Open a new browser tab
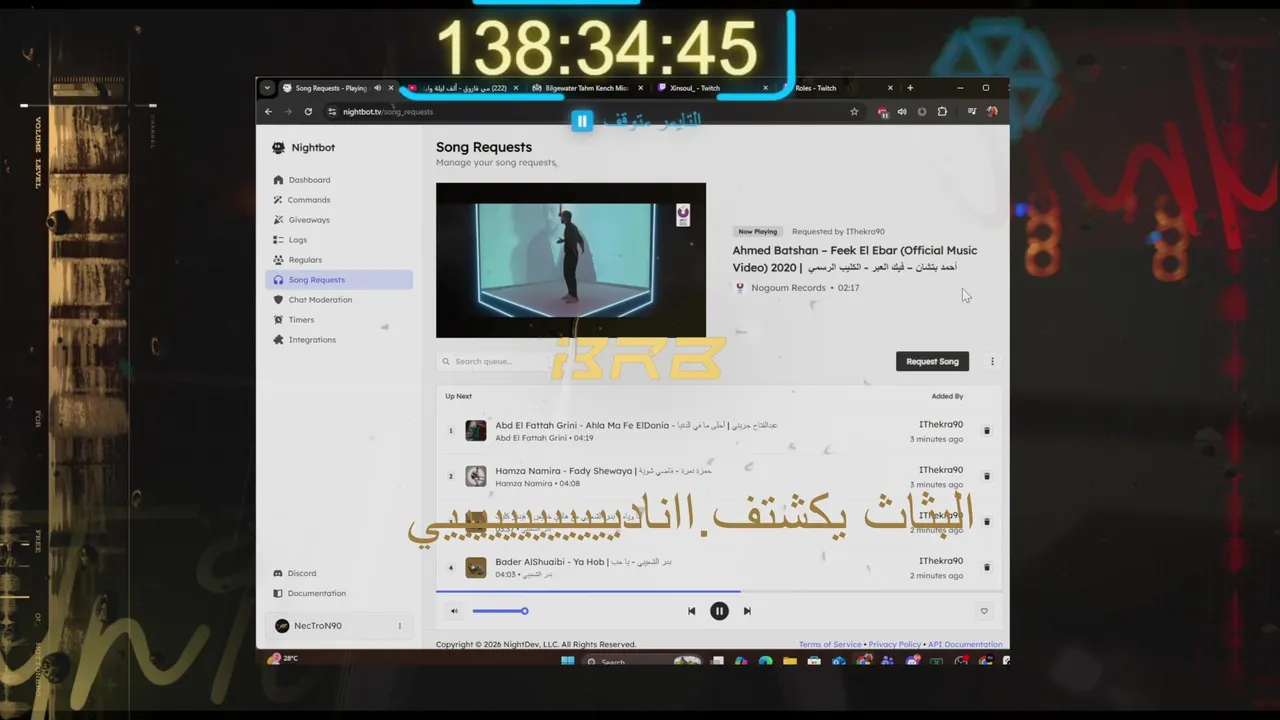This screenshot has height=720, width=1280. [x=910, y=88]
